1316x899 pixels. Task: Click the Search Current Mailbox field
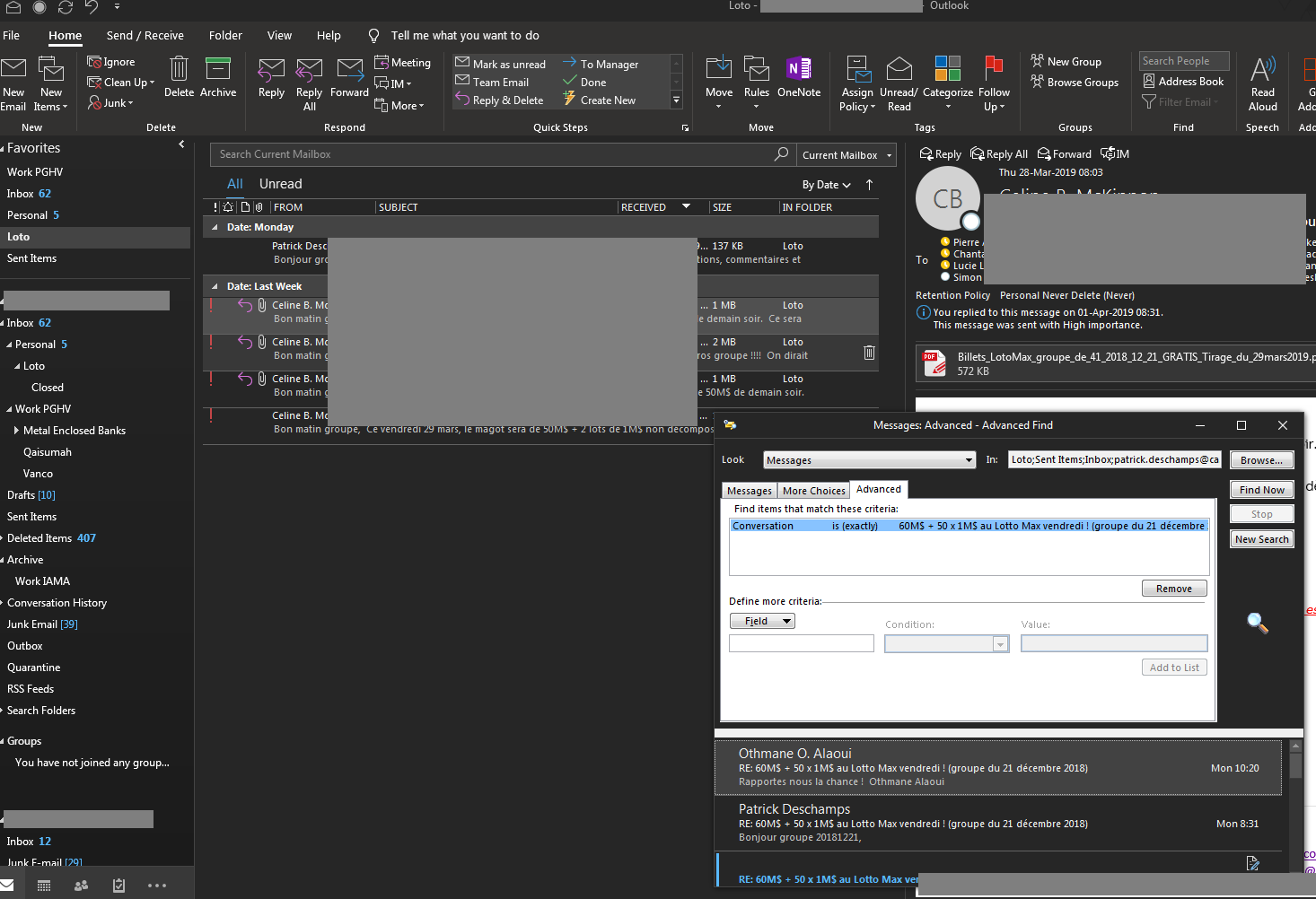tap(492, 154)
